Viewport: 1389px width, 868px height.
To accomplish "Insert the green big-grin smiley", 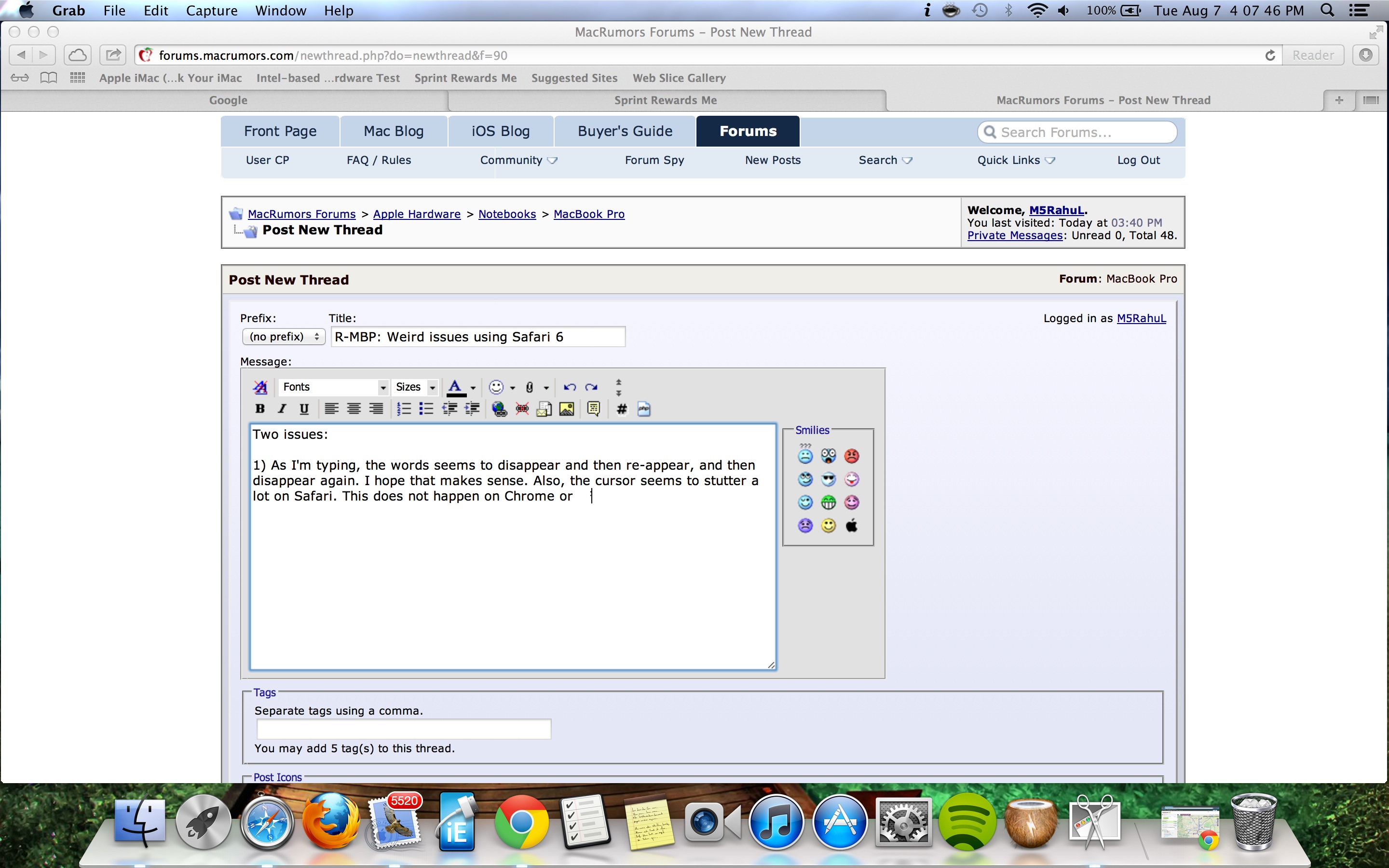I will coord(828,502).
